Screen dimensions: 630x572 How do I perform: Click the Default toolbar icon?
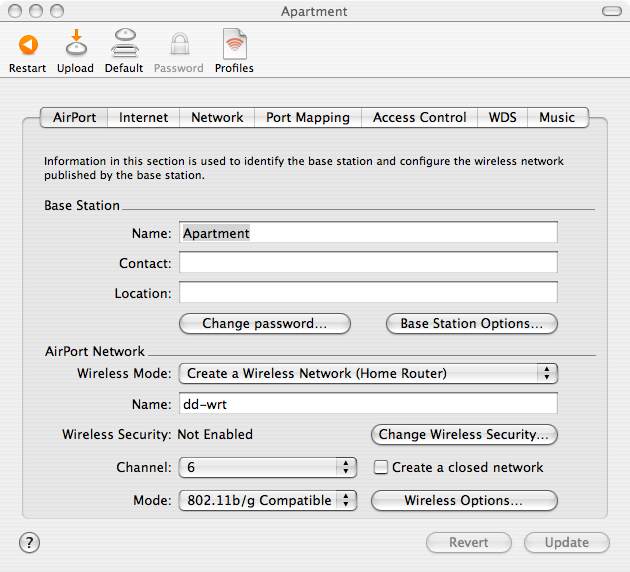point(125,43)
